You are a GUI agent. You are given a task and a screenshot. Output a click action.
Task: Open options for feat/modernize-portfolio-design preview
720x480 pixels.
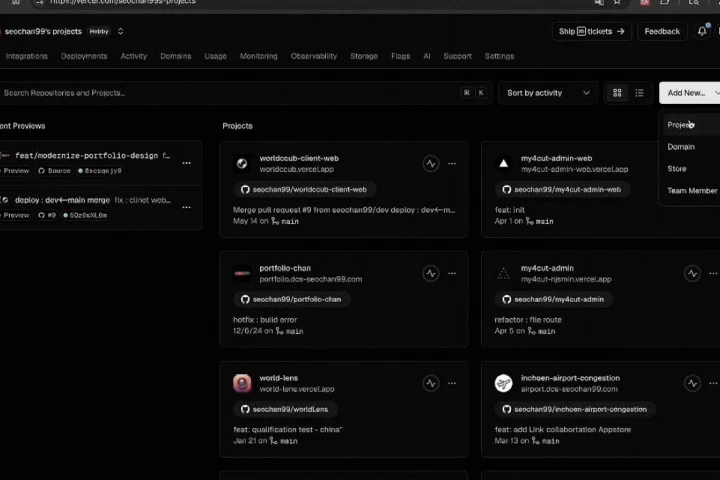(186, 163)
